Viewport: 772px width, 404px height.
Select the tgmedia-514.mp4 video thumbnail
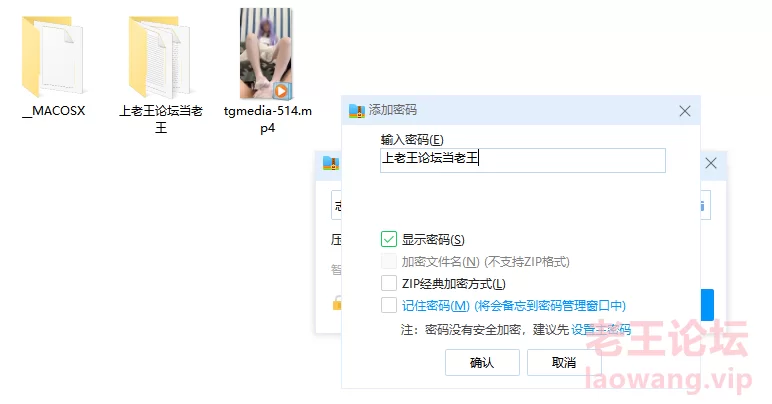click(266, 53)
